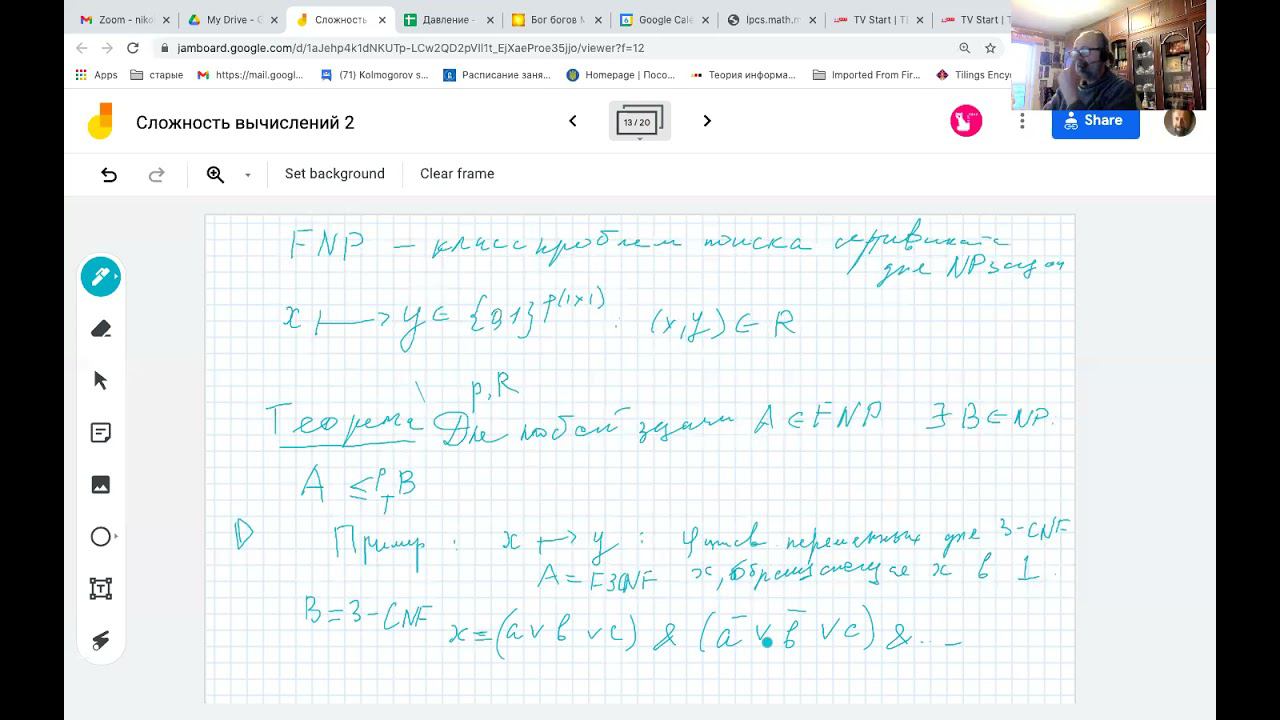Click the address bar URL
Viewport: 1280px width, 720px height.
[411, 48]
